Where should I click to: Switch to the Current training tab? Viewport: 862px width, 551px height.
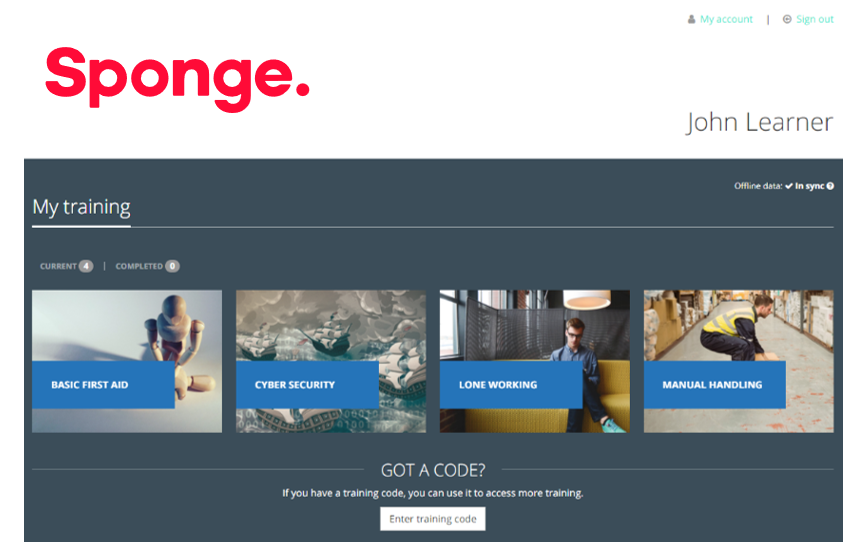tap(58, 266)
